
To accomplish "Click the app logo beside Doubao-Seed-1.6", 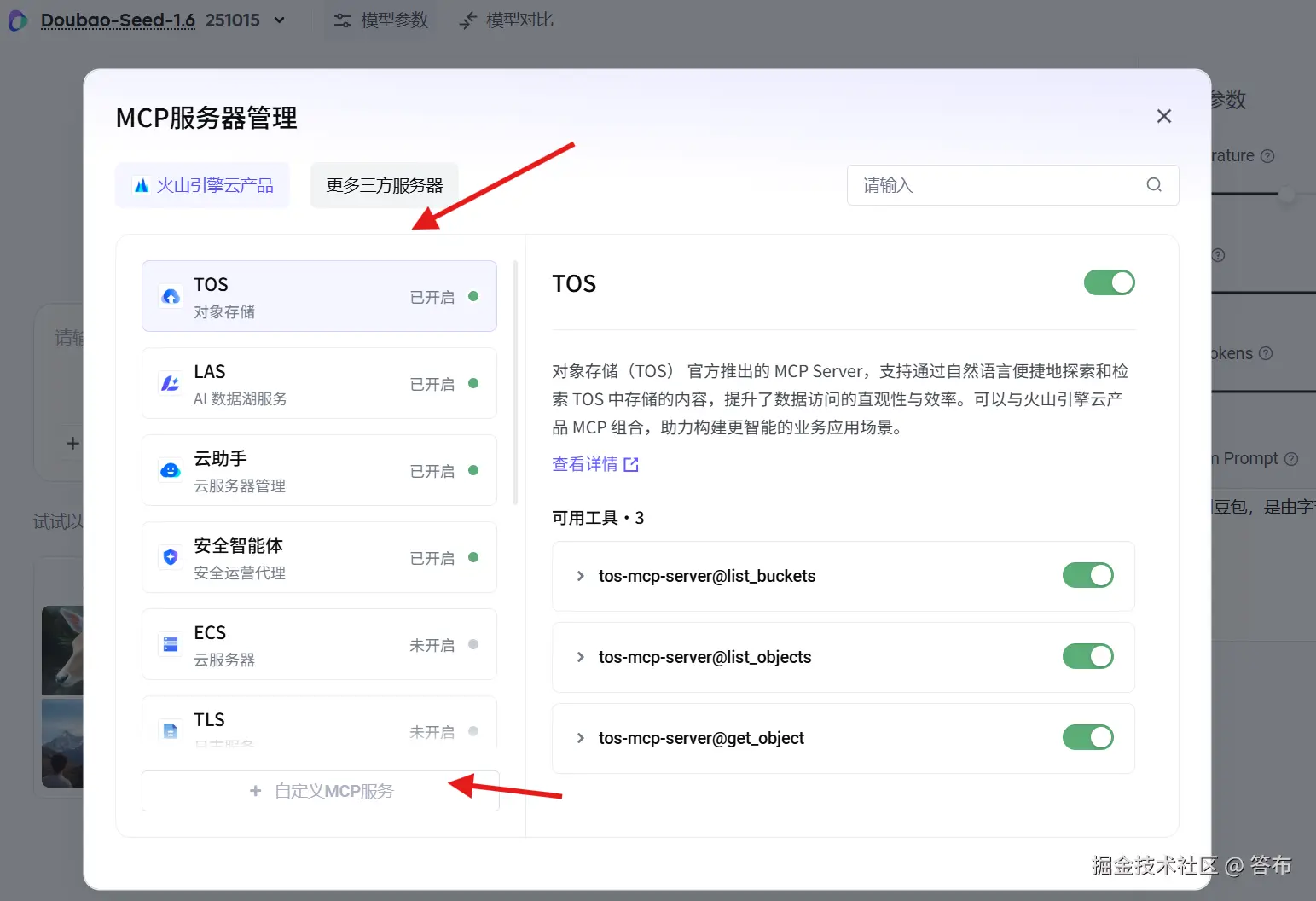I will click(18, 20).
